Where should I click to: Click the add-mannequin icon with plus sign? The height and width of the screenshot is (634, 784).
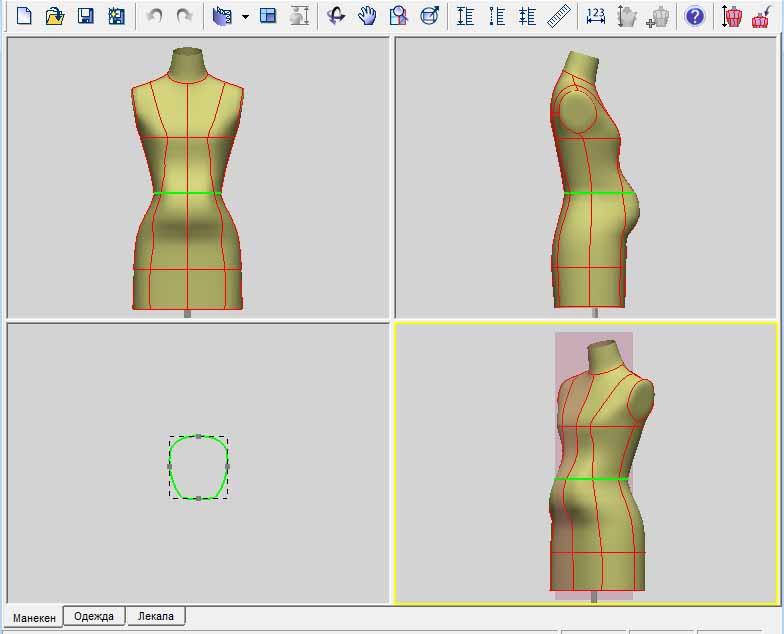point(658,16)
